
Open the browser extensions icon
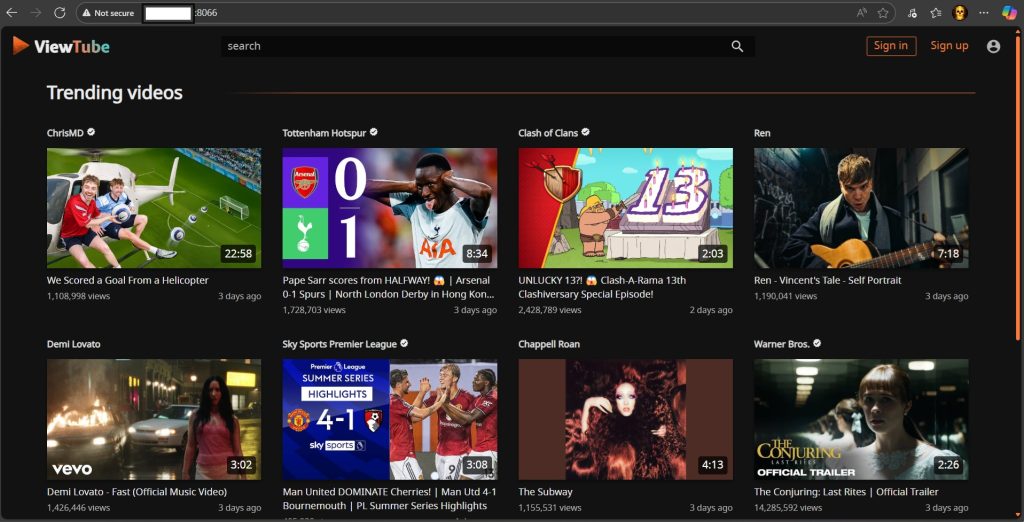click(x=912, y=13)
